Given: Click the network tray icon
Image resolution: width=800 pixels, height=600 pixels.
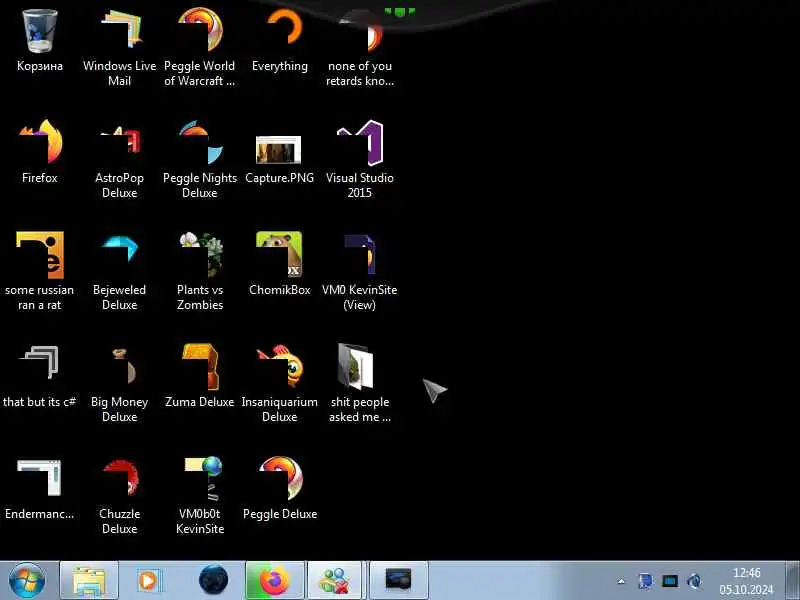Looking at the screenshot, I should [x=645, y=581].
